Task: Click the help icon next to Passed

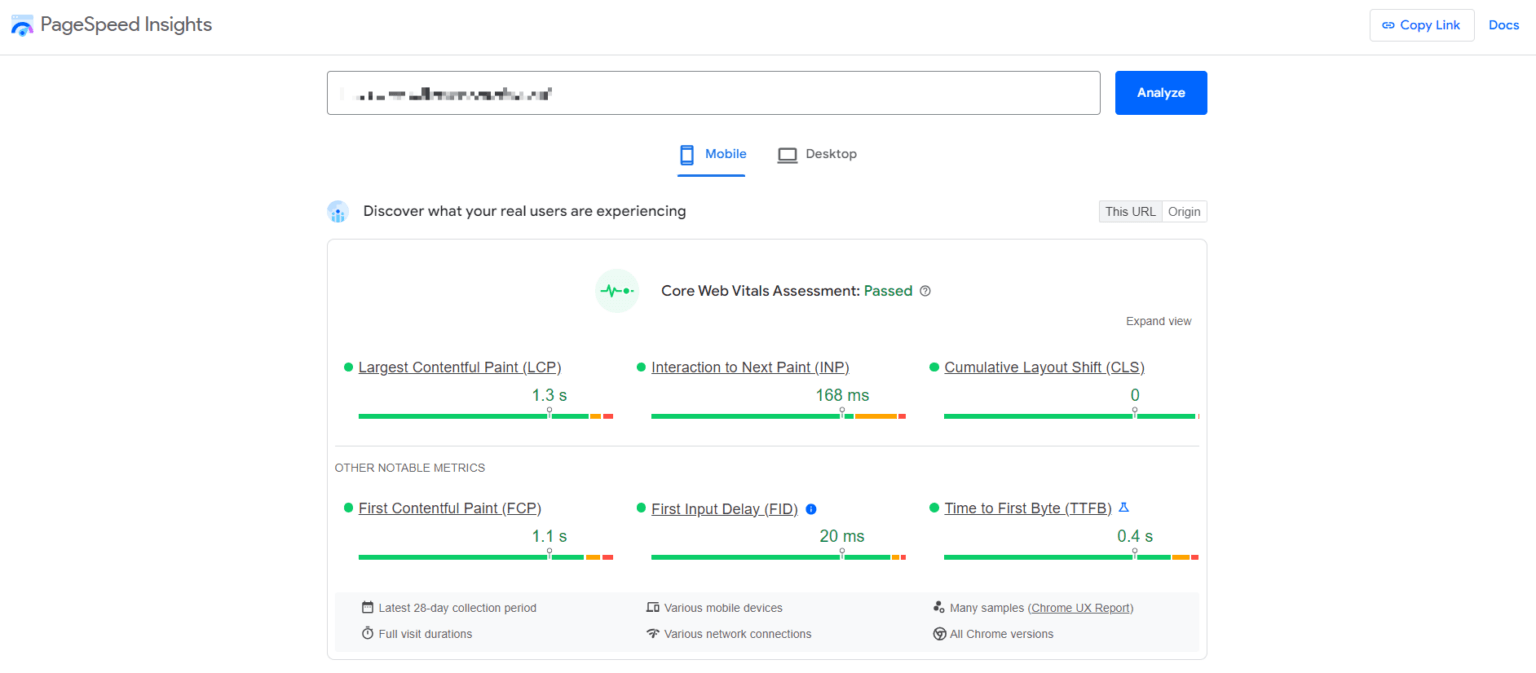Action: 925,290
